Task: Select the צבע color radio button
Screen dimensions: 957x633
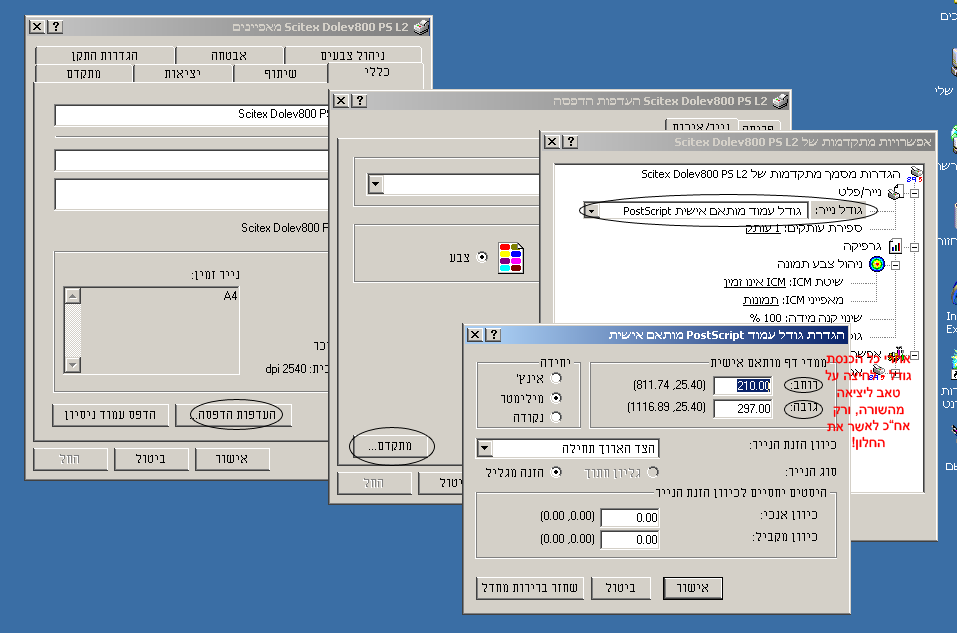Action: (482, 257)
